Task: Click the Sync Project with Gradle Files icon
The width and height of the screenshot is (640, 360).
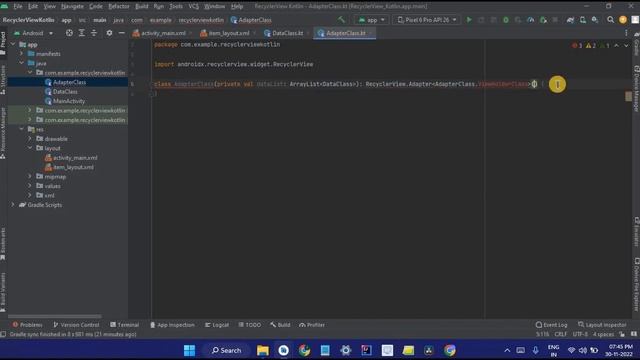Action: tap(570, 20)
